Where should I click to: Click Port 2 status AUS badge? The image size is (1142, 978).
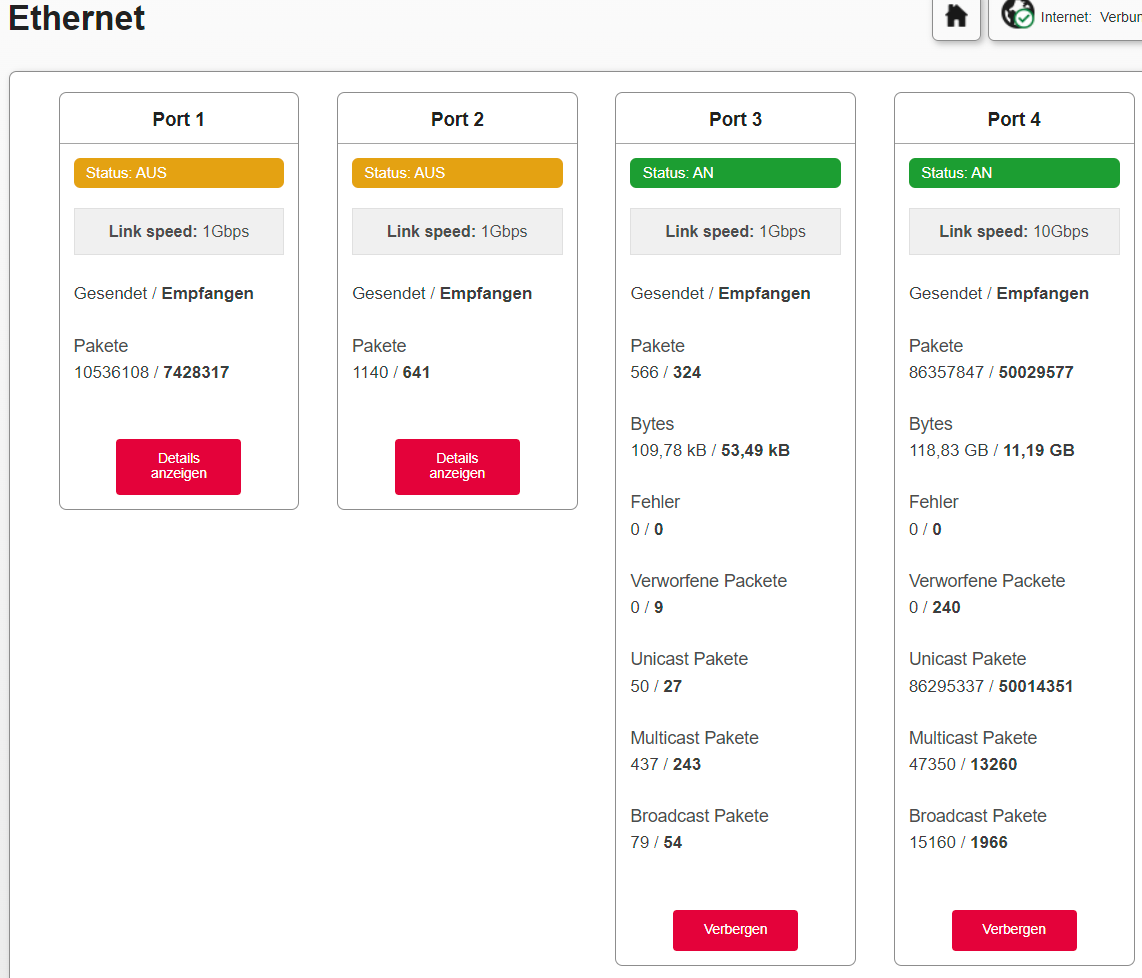coord(457,173)
